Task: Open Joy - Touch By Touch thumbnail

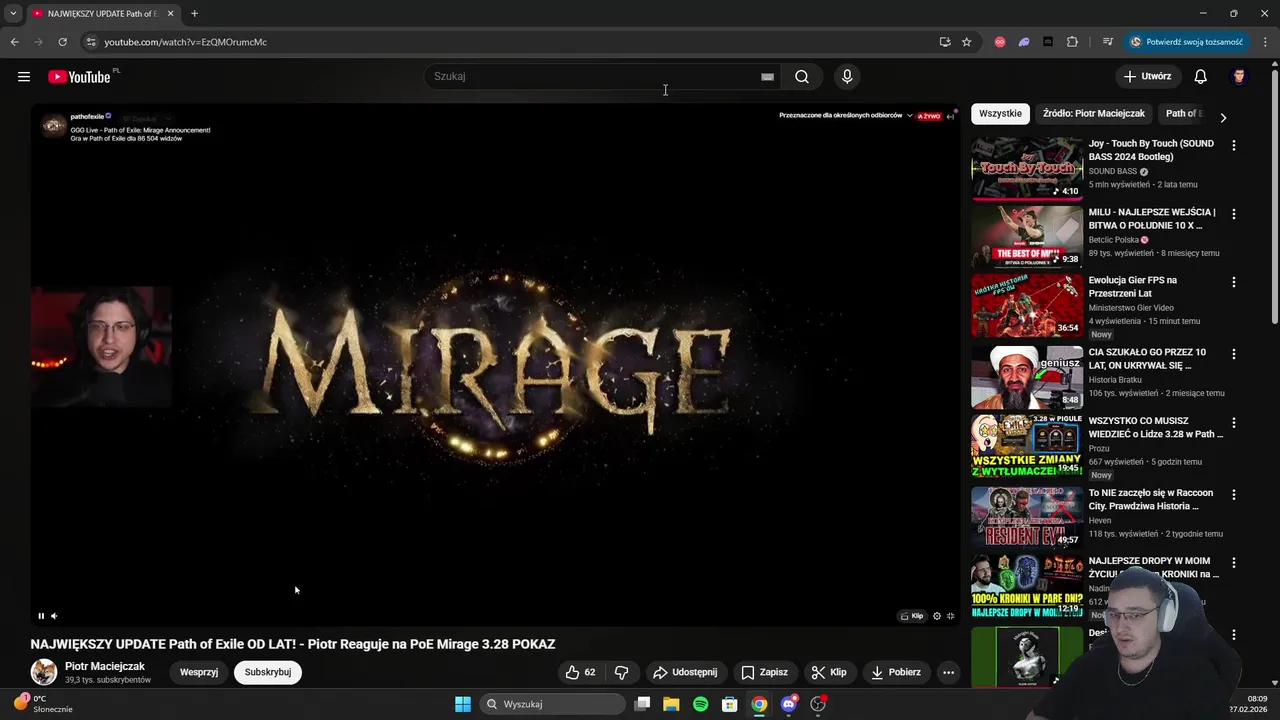Action: pos(1027,168)
